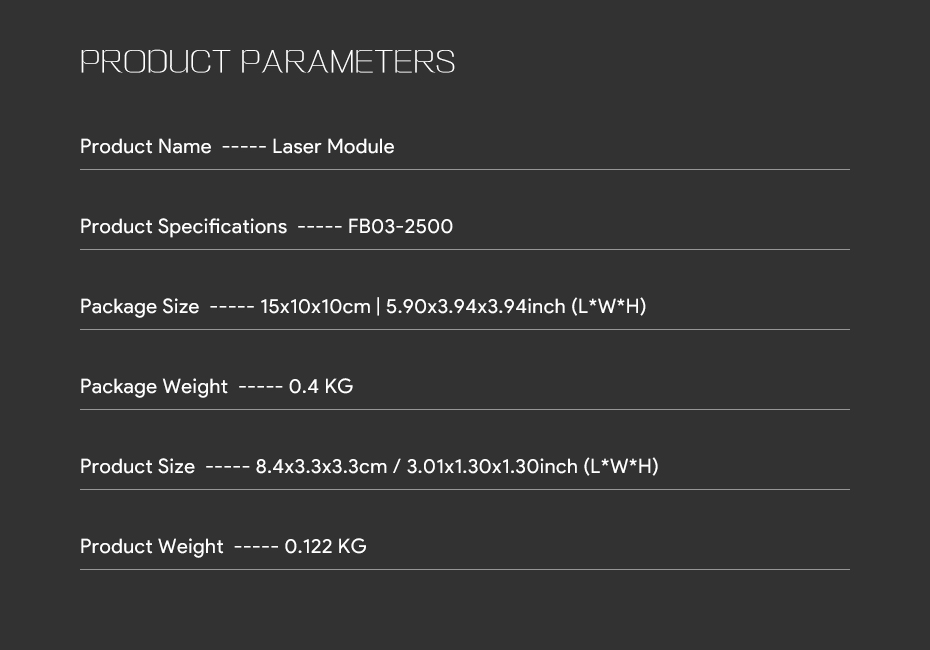Select the 0.122 KG value
Screen dimensions: 930x650
tap(326, 547)
